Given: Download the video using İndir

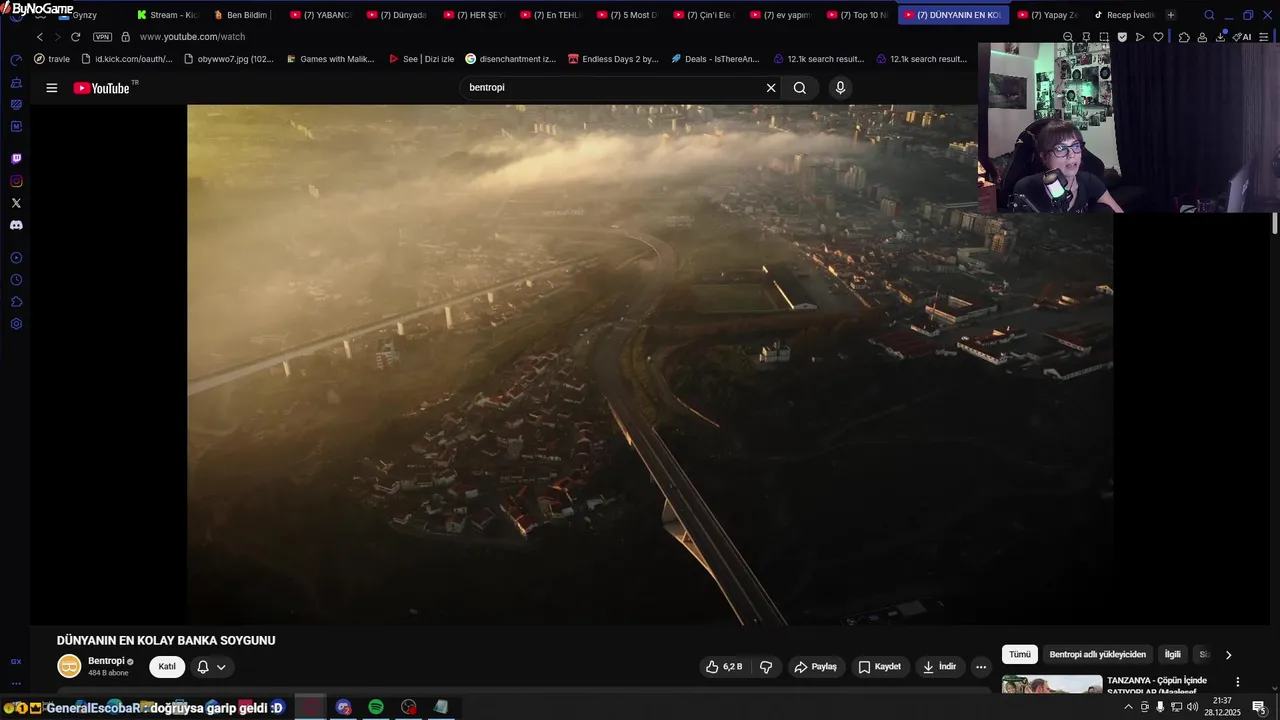Looking at the screenshot, I should click(939, 667).
